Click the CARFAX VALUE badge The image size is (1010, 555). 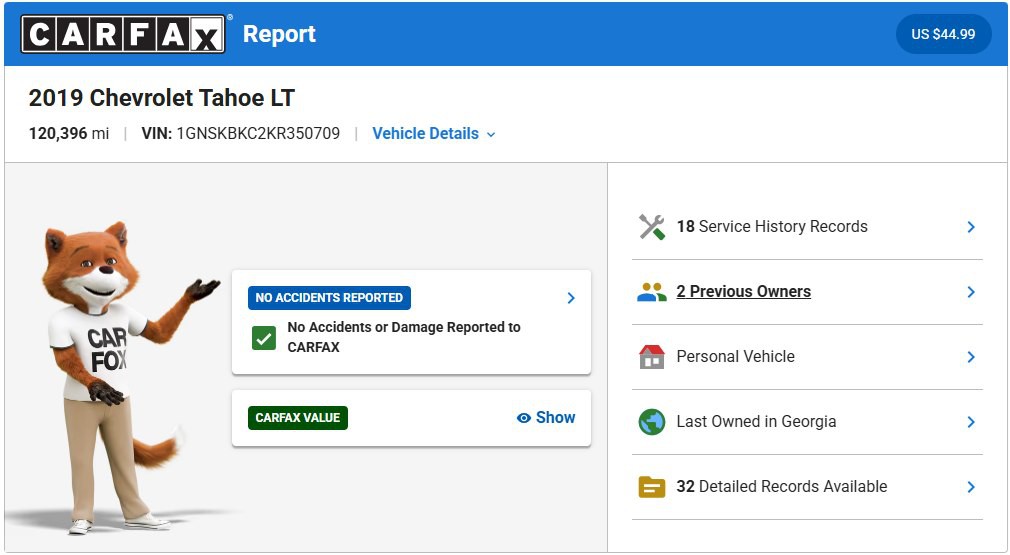coord(298,417)
